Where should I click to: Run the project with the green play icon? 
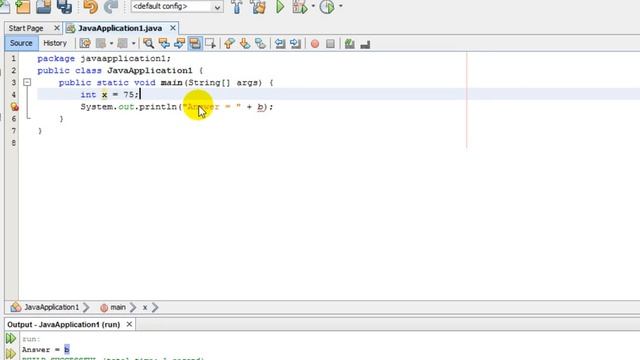280,7
